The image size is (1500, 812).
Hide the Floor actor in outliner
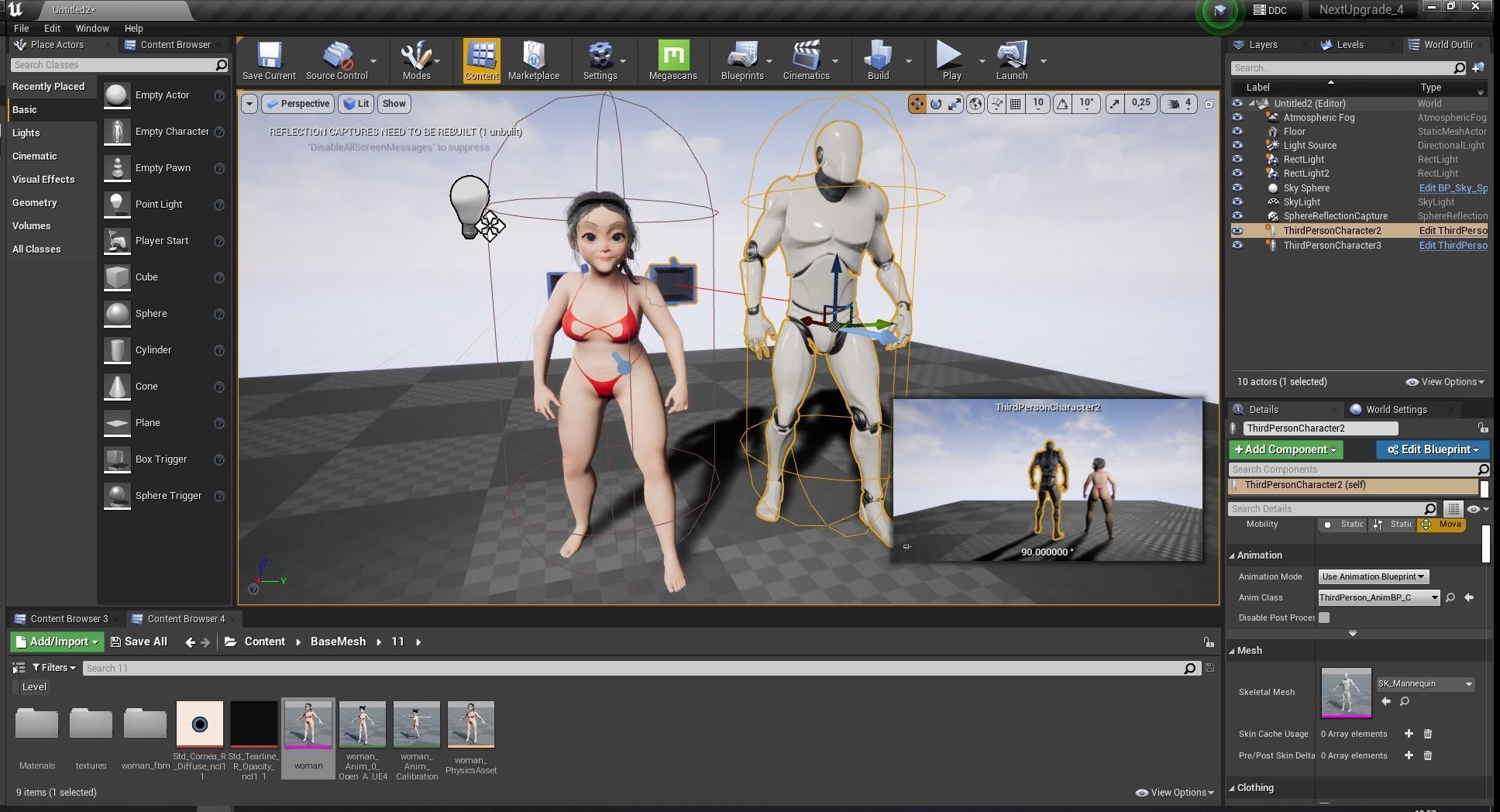1237,132
